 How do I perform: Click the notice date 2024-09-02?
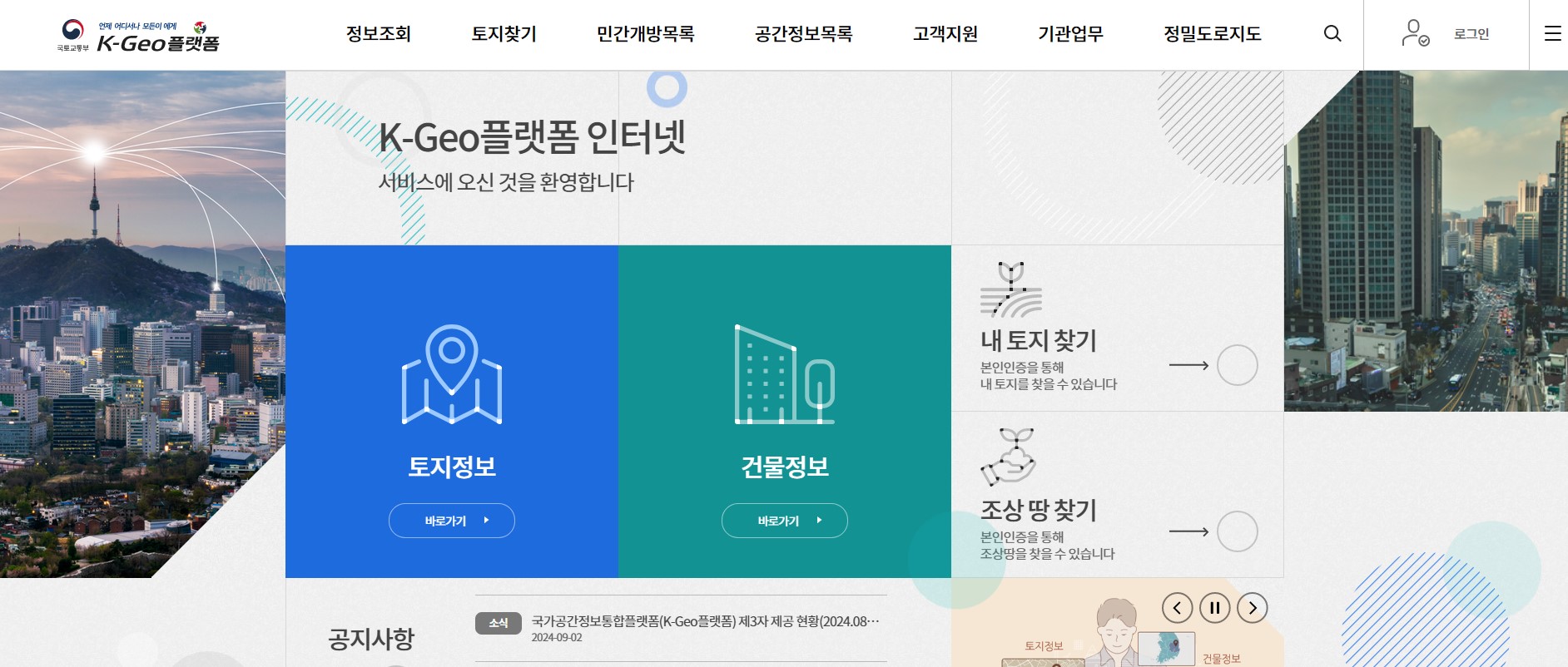(x=557, y=638)
